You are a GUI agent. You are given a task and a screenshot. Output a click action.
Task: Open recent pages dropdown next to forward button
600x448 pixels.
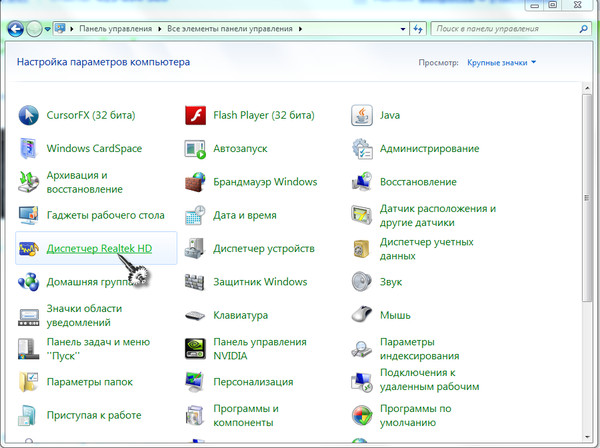tap(47, 29)
